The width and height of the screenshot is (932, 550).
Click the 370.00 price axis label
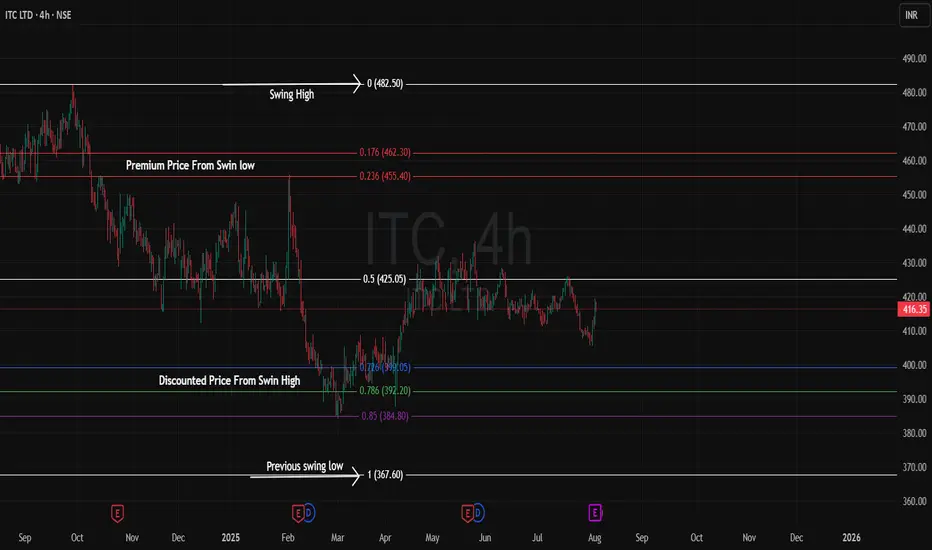point(914,467)
